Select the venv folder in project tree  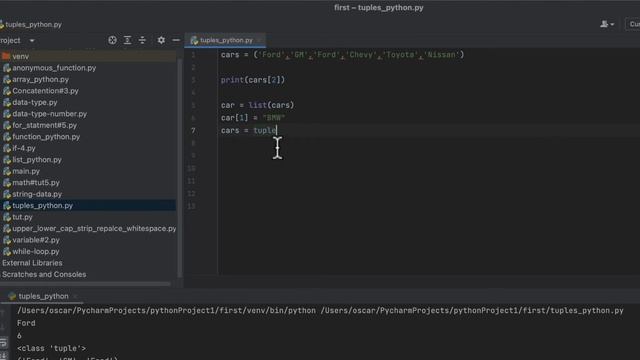pyautogui.click(x=20, y=56)
